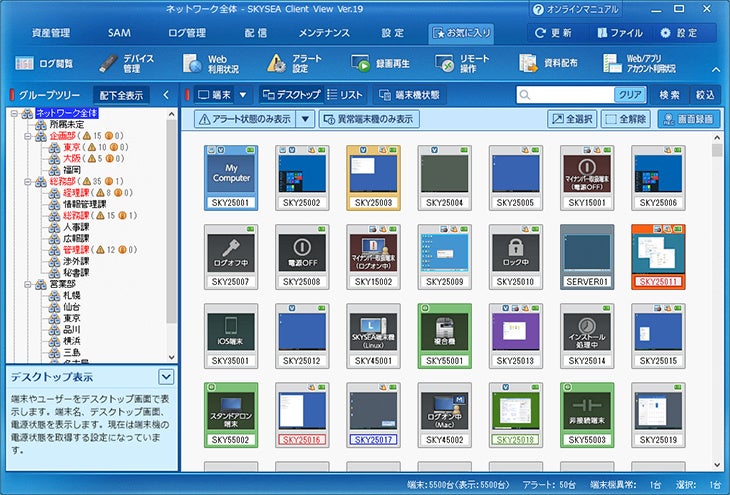The height and width of the screenshot is (495, 730).
Task: Collapse the デスクトップ表示 help panel
Action: coord(166,376)
